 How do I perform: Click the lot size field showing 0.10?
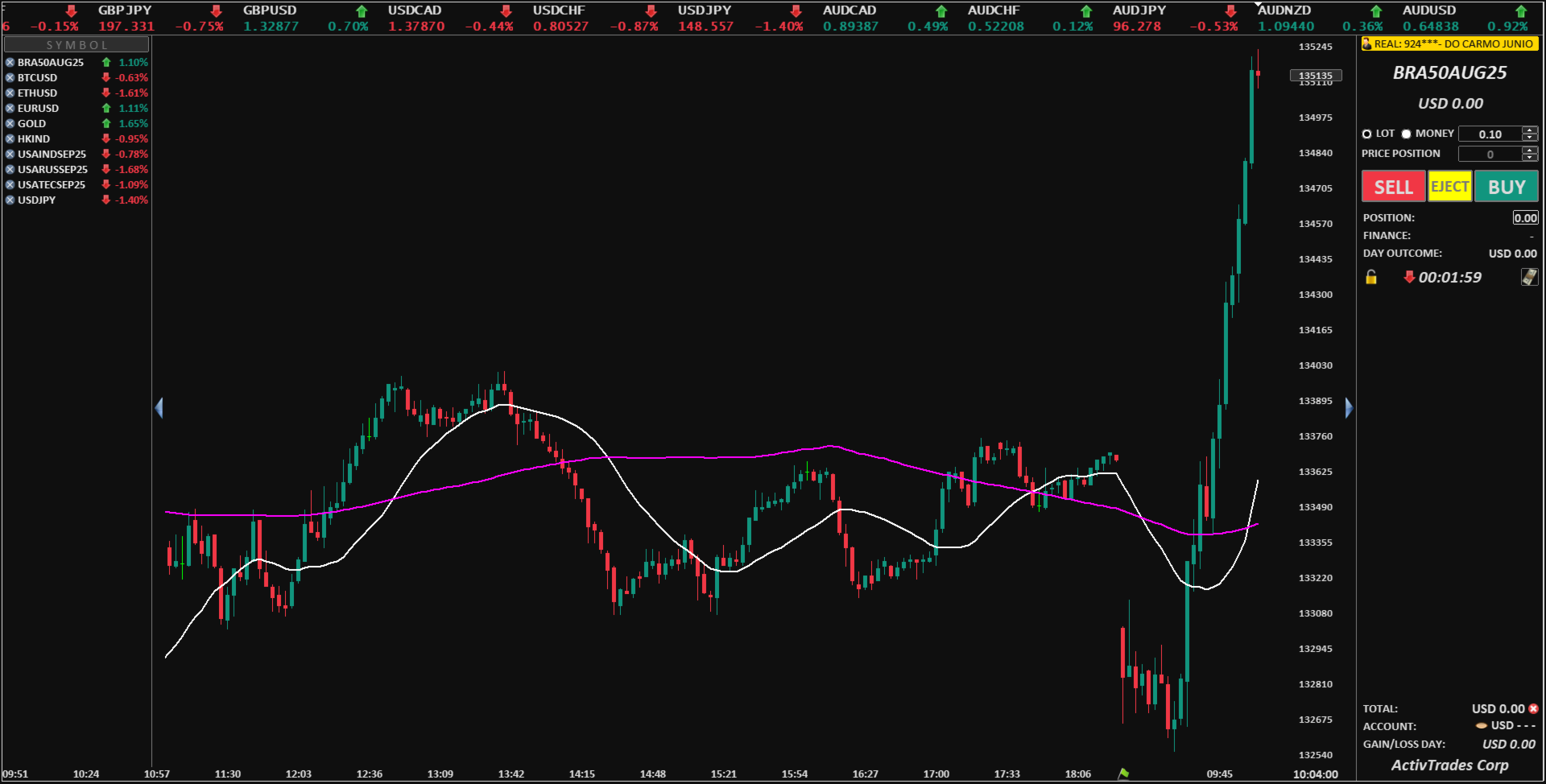[1490, 134]
